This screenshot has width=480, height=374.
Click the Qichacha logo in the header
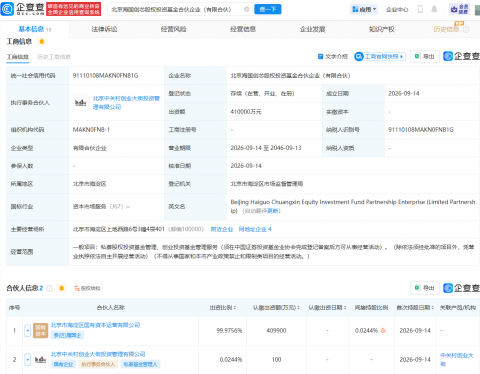pyautogui.click(x=23, y=9)
